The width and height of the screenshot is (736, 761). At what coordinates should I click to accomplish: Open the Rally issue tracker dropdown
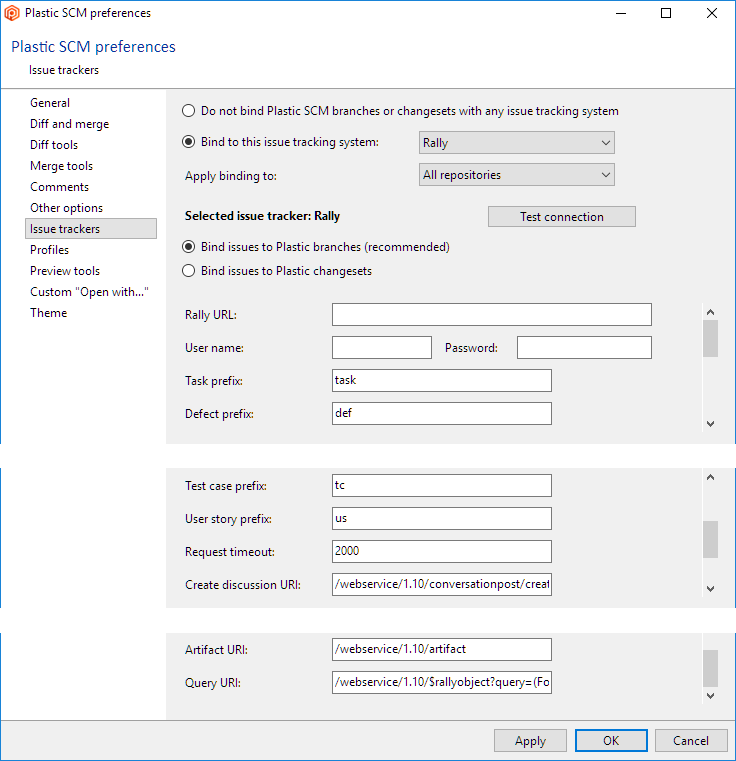tap(517, 143)
